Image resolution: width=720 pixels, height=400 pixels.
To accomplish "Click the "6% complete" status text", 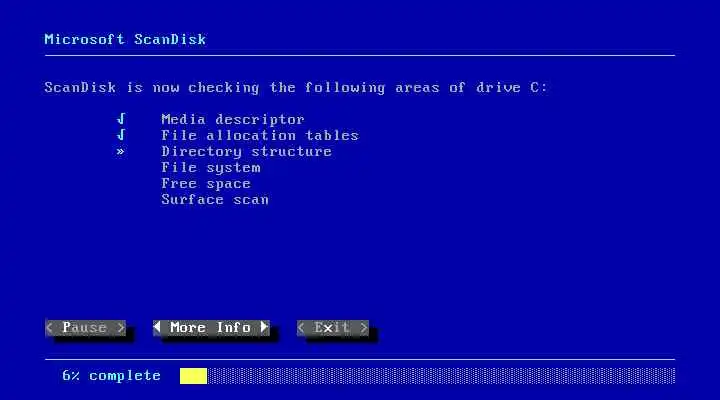I will click(112, 376).
